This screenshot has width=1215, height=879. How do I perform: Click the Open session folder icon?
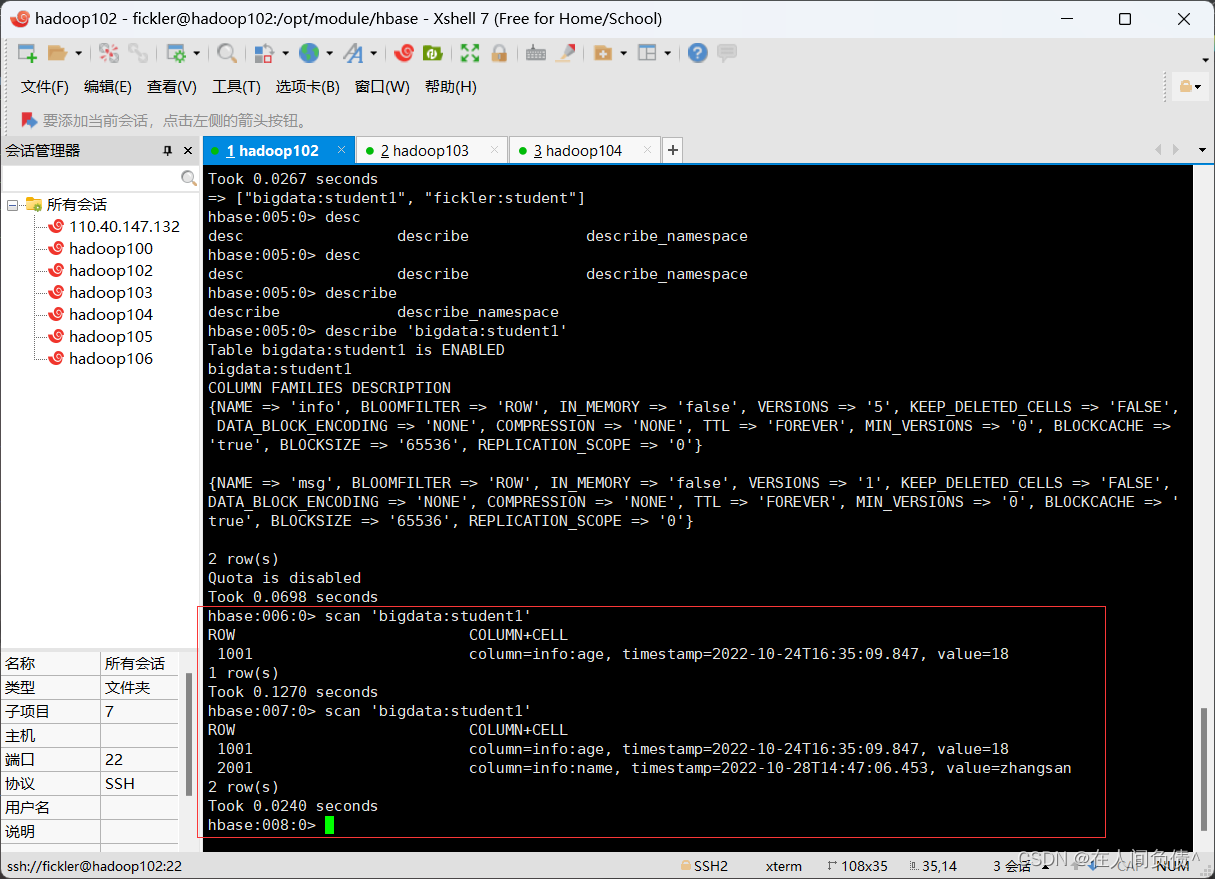pyautogui.click(x=57, y=53)
